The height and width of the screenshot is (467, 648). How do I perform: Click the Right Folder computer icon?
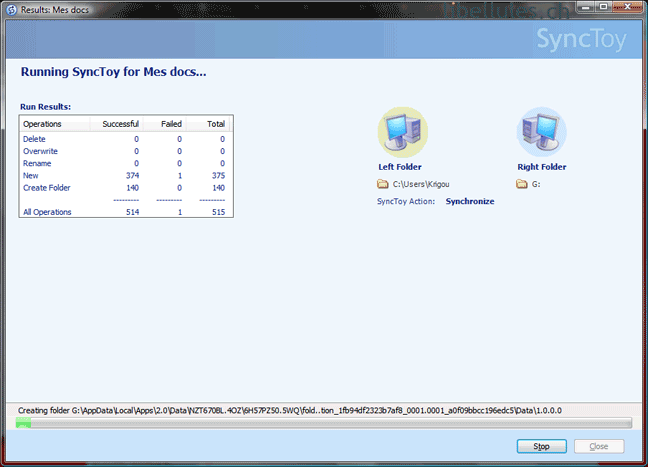coord(541,132)
